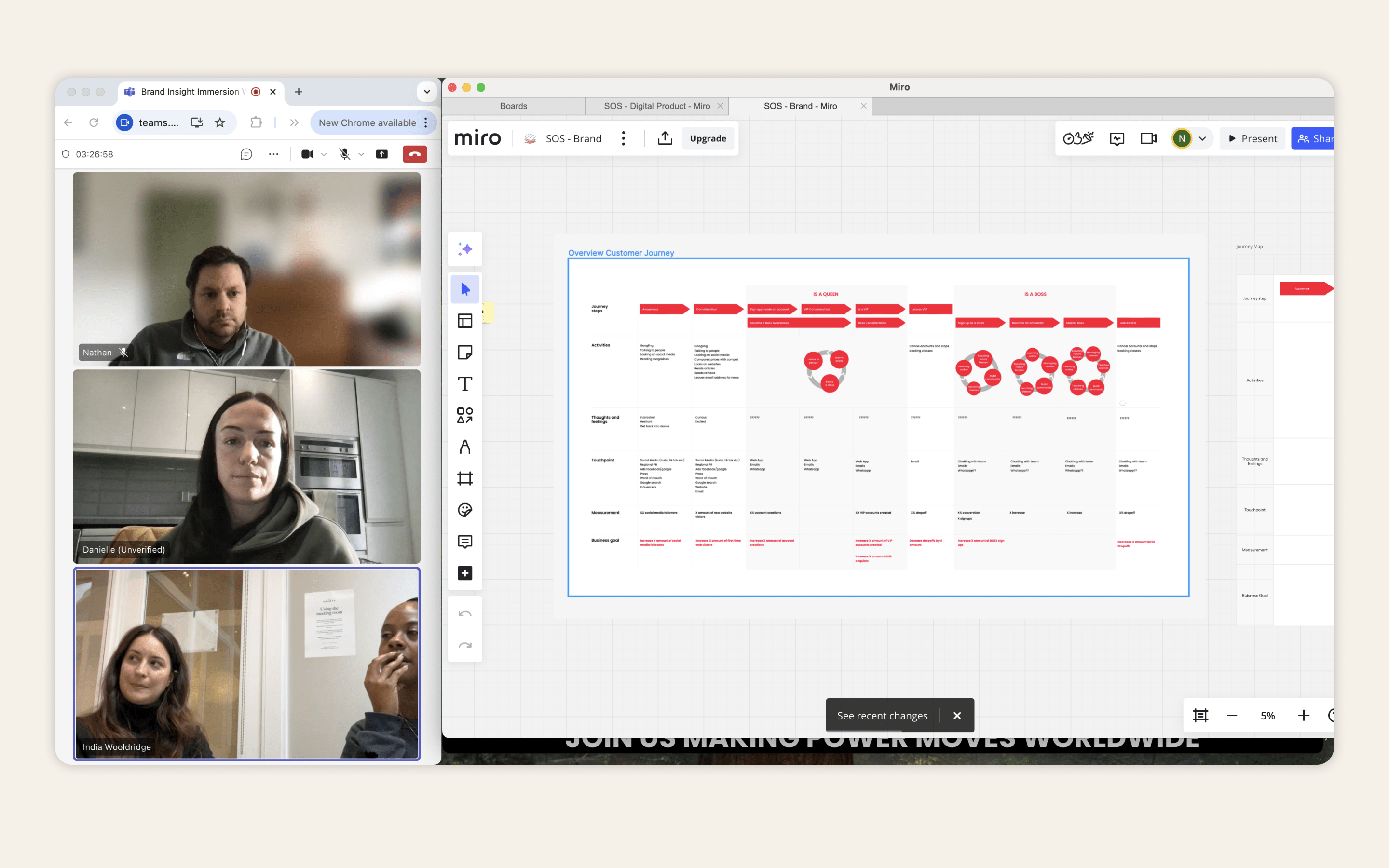
Task: Share screen in Teams meeting
Action: pos(381,154)
